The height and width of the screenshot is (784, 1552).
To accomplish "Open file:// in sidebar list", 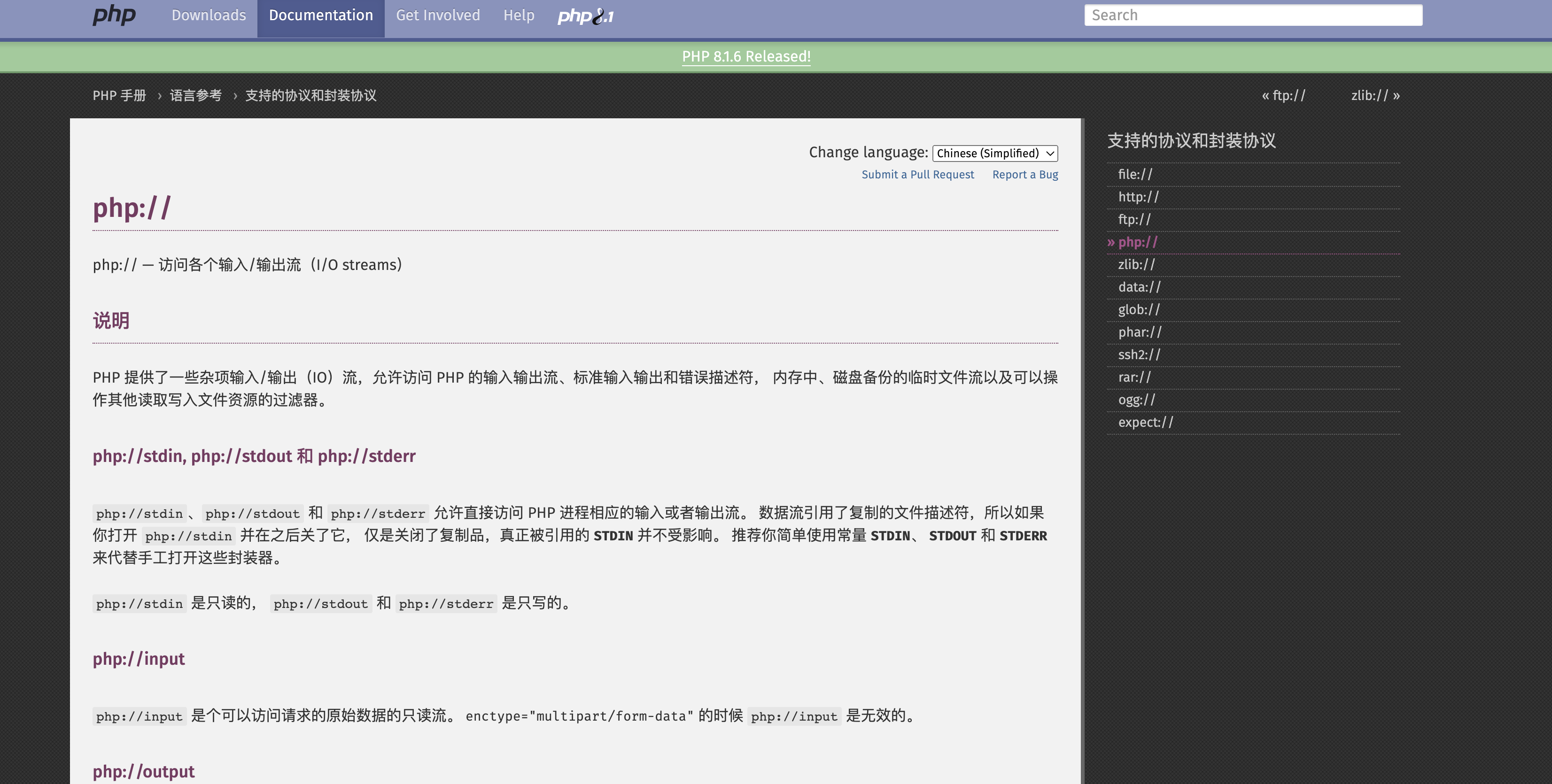I will point(1135,175).
